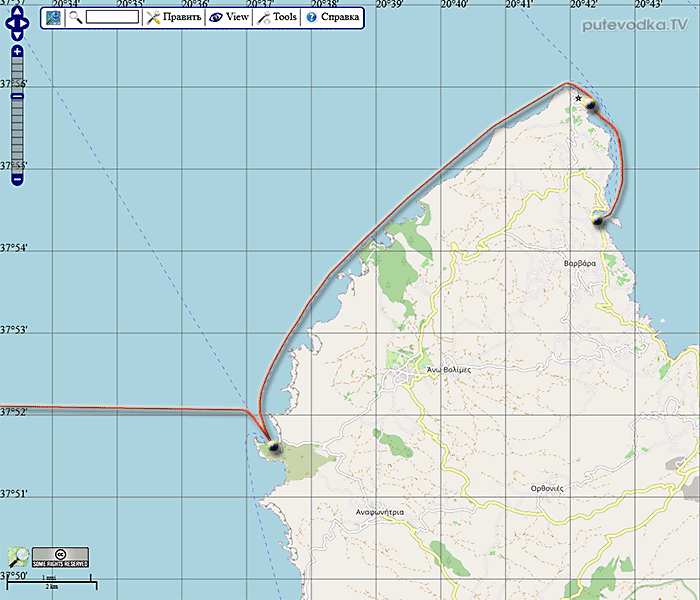This screenshot has width=700, height=600.
Task: Pan the map right with arrow control
Action: tap(25, 23)
